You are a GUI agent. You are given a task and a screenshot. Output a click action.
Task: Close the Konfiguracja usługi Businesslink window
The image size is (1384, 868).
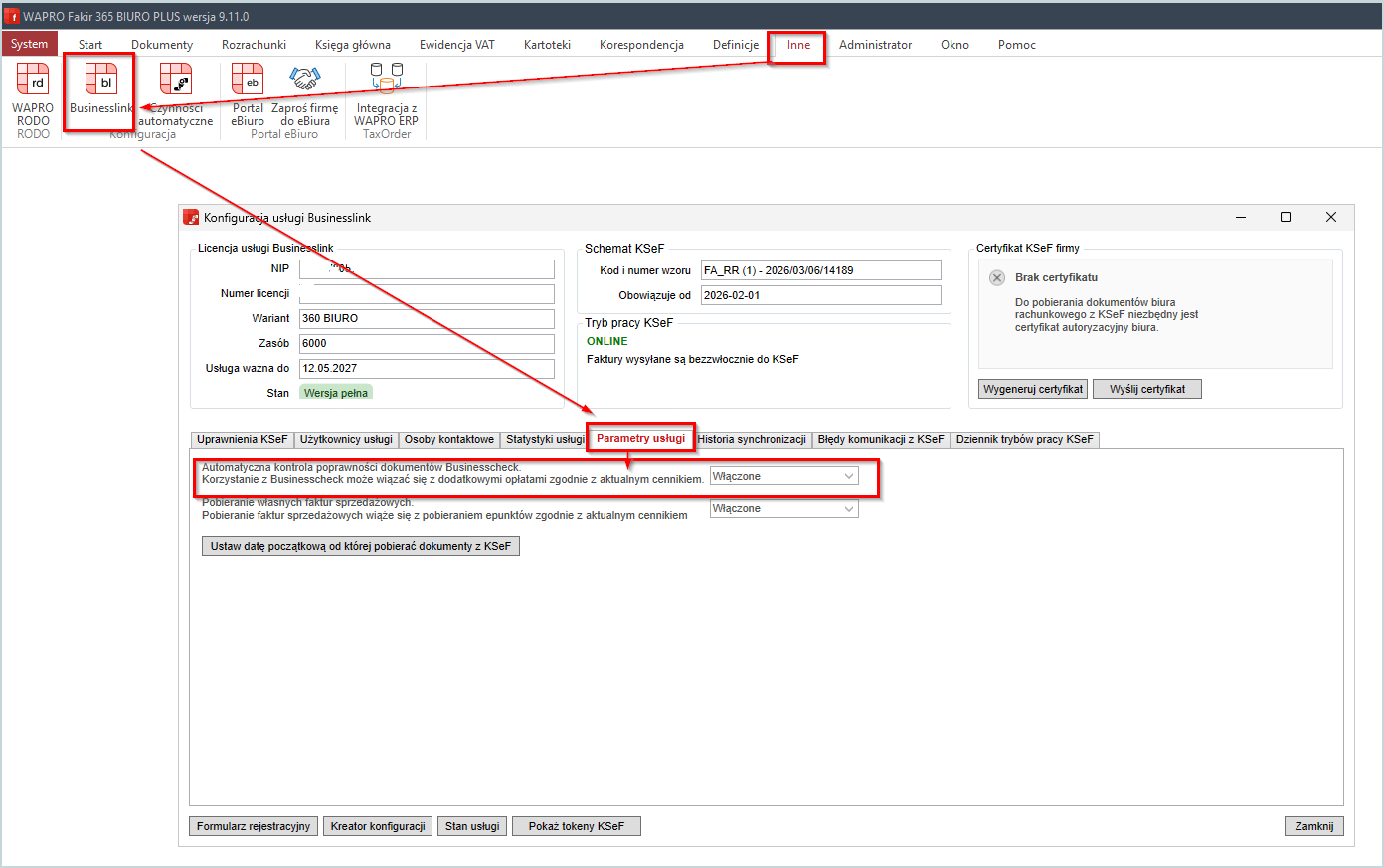pyautogui.click(x=1331, y=217)
